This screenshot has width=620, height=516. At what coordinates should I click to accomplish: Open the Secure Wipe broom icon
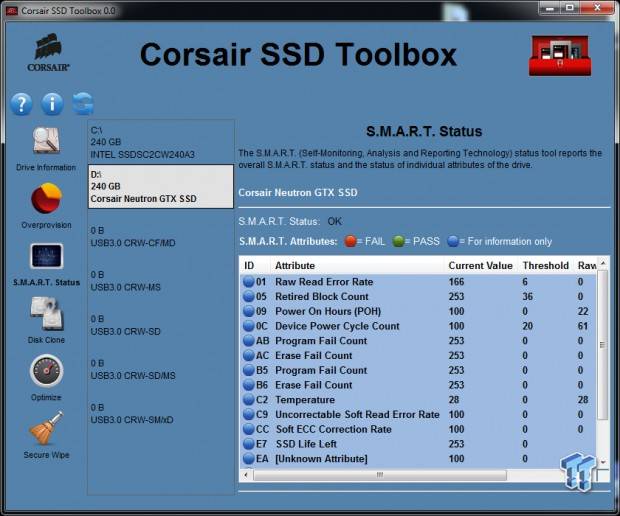(x=46, y=428)
